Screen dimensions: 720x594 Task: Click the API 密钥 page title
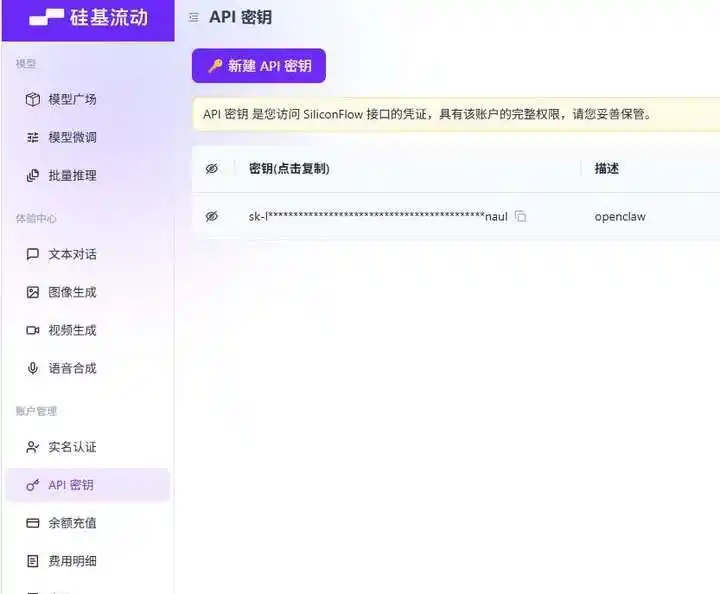[240, 17]
